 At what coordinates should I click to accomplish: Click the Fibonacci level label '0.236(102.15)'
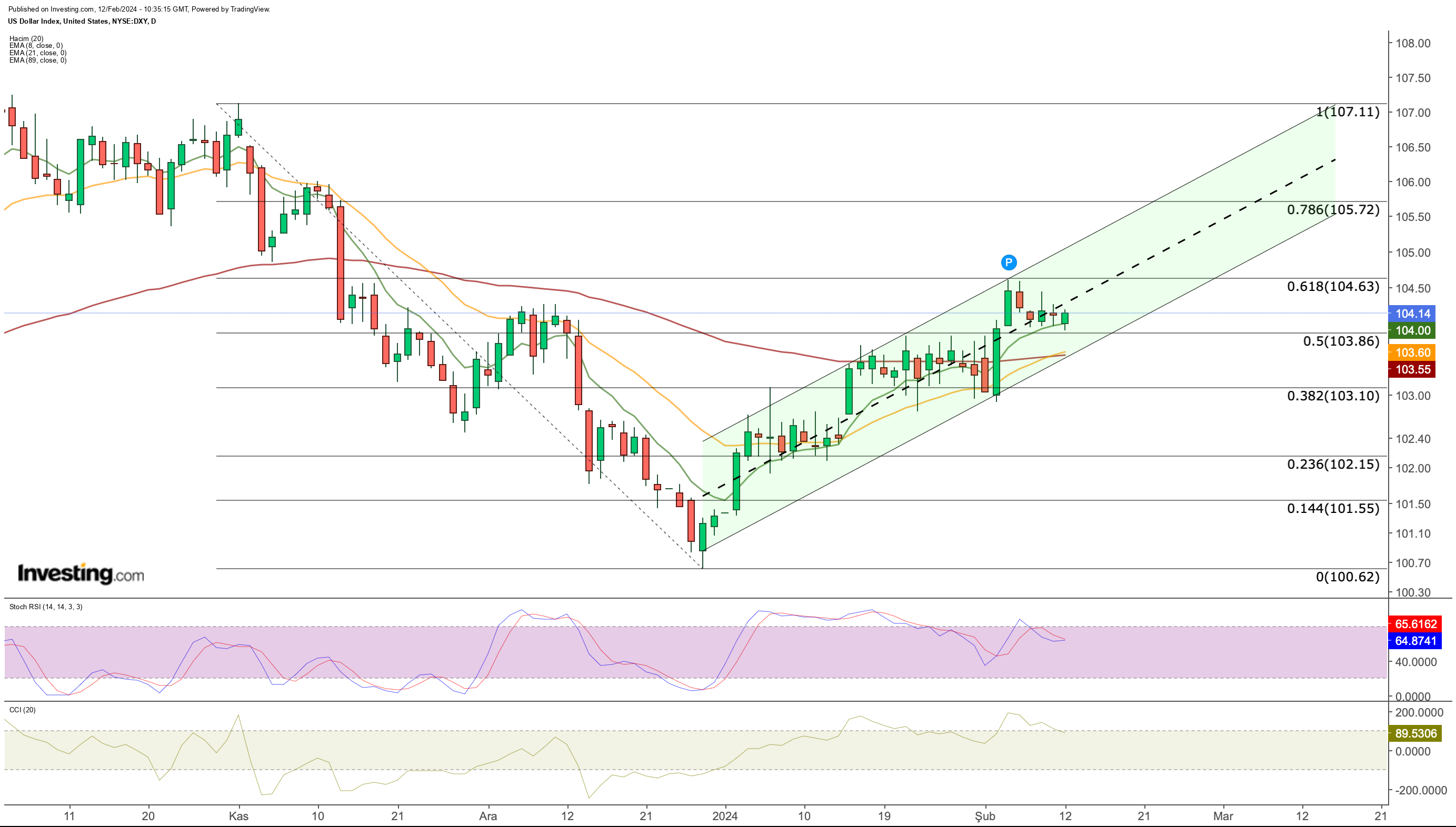pyautogui.click(x=1333, y=465)
